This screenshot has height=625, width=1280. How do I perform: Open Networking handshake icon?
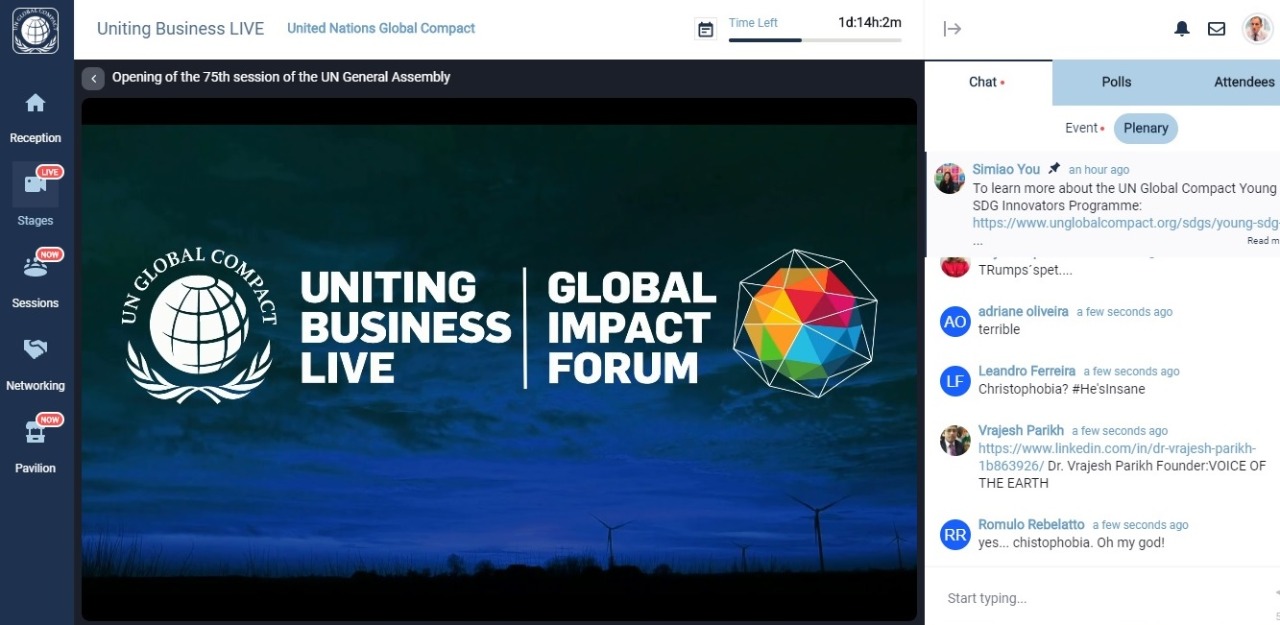tap(36, 350)
